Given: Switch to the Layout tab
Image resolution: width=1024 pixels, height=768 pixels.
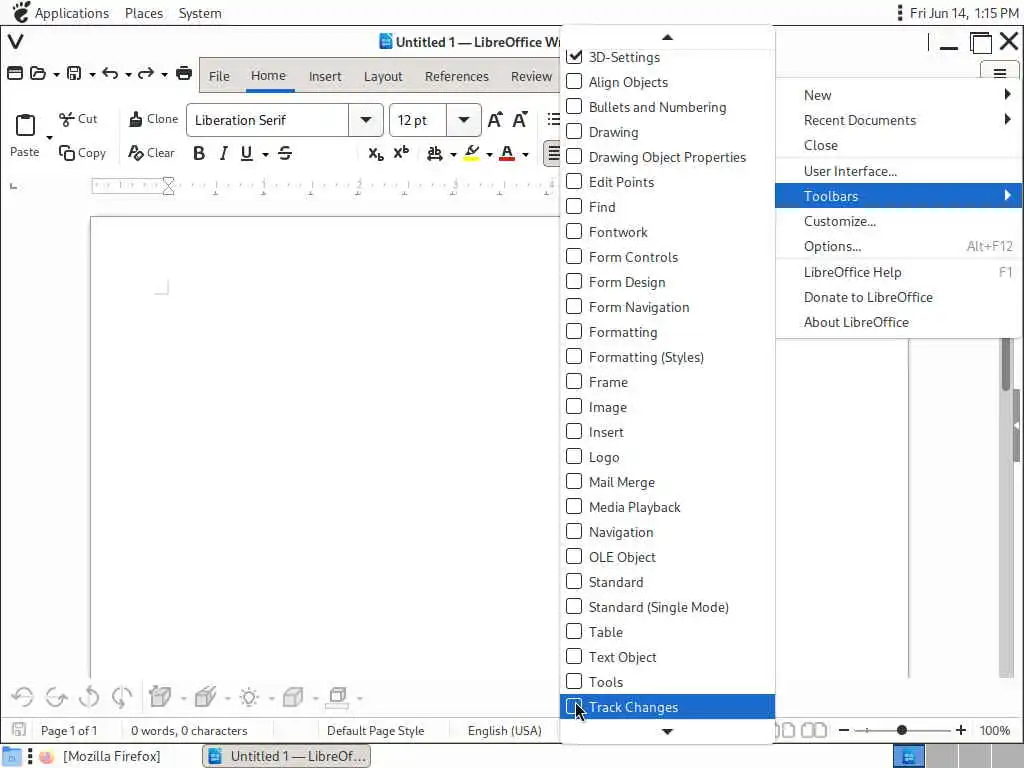Looking at the screenshot, I should (383, 76).
